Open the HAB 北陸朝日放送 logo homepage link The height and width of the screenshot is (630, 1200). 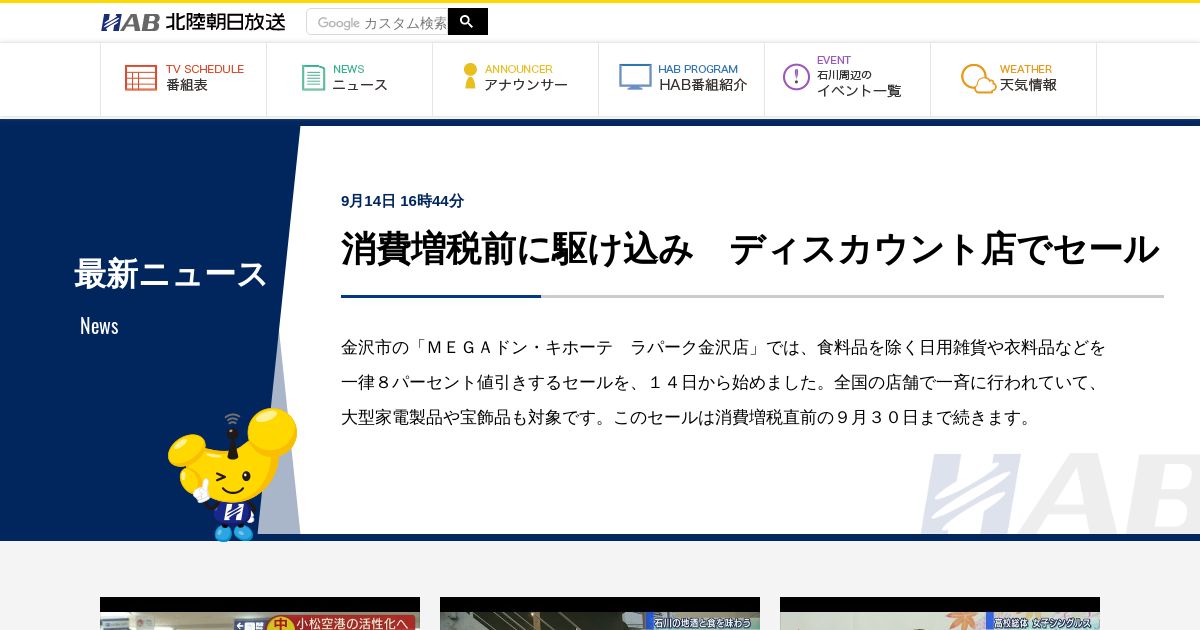tap(193, 22)
